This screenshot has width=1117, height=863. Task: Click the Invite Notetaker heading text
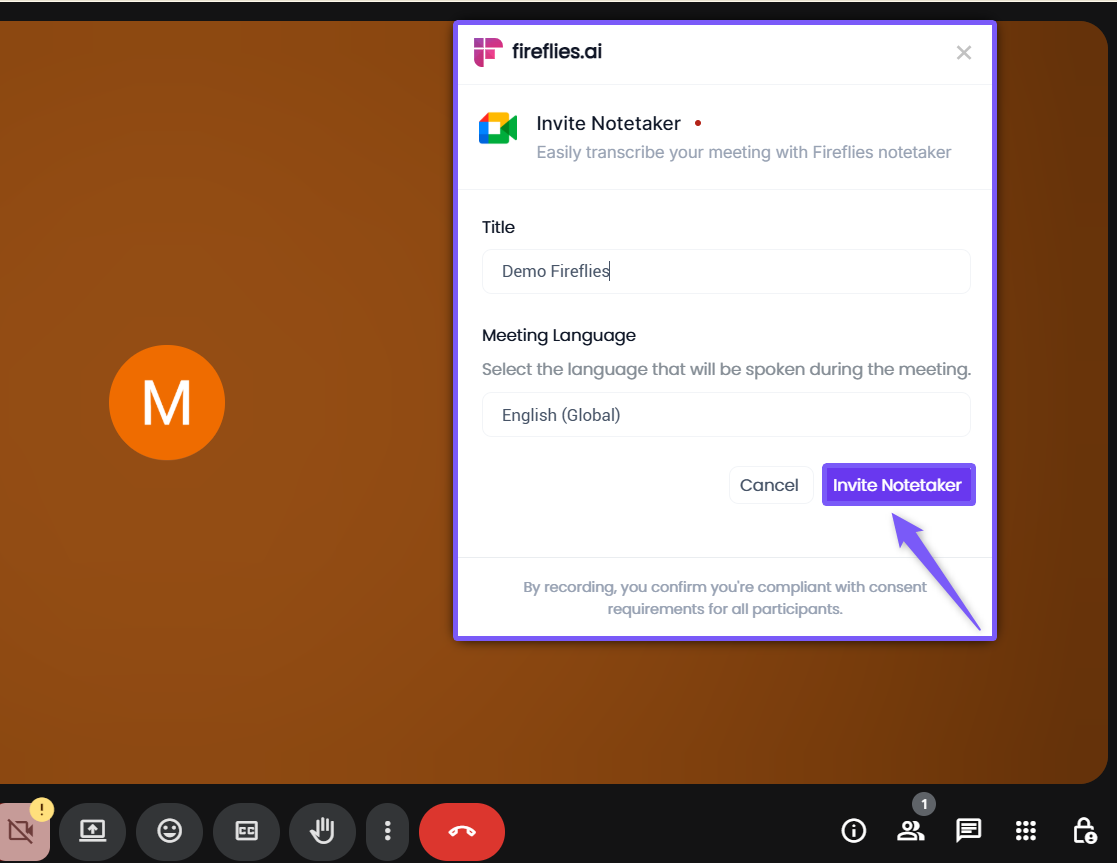coord(608,123)
